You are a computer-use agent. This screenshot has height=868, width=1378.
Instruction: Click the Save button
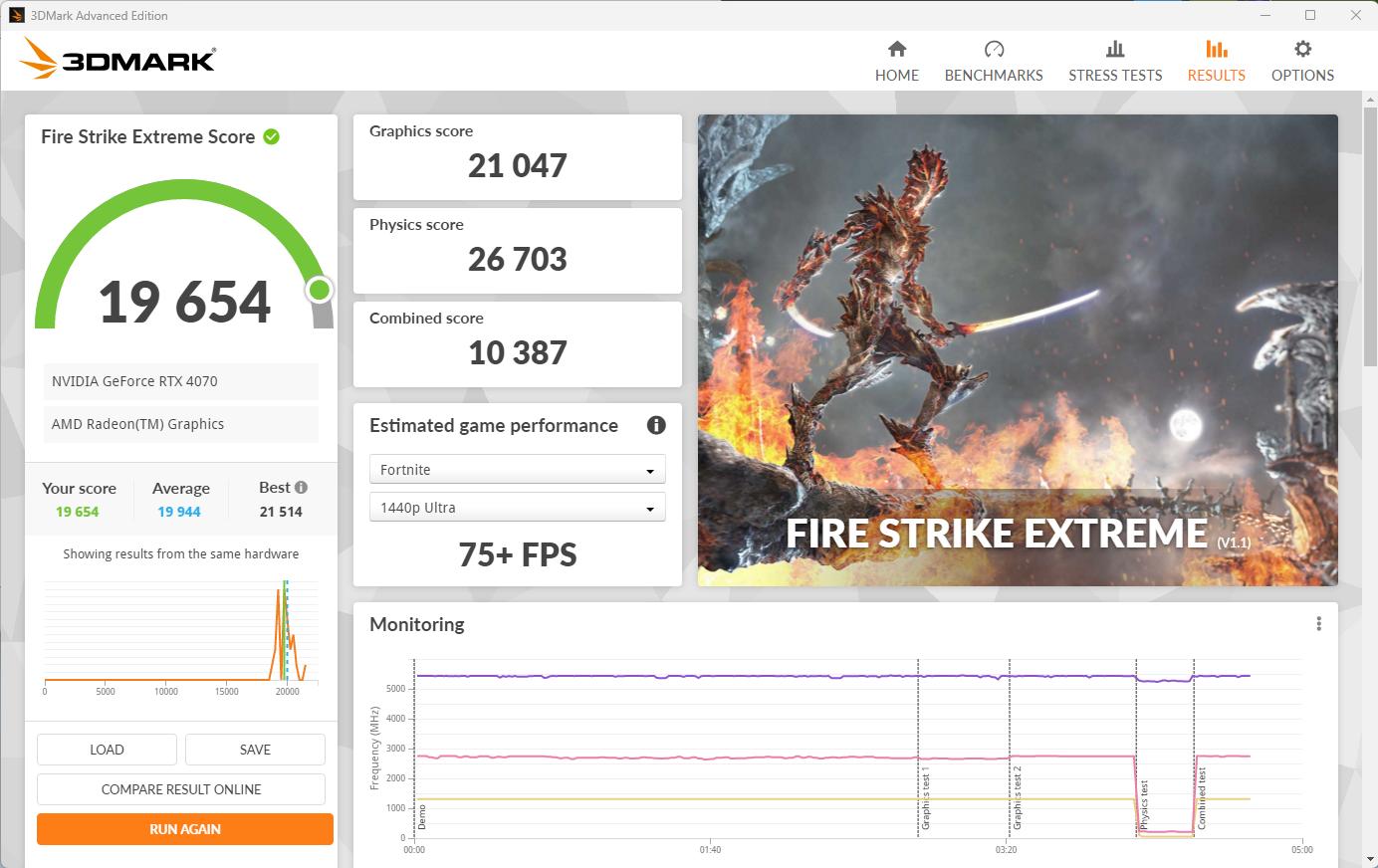coord(255,750)
